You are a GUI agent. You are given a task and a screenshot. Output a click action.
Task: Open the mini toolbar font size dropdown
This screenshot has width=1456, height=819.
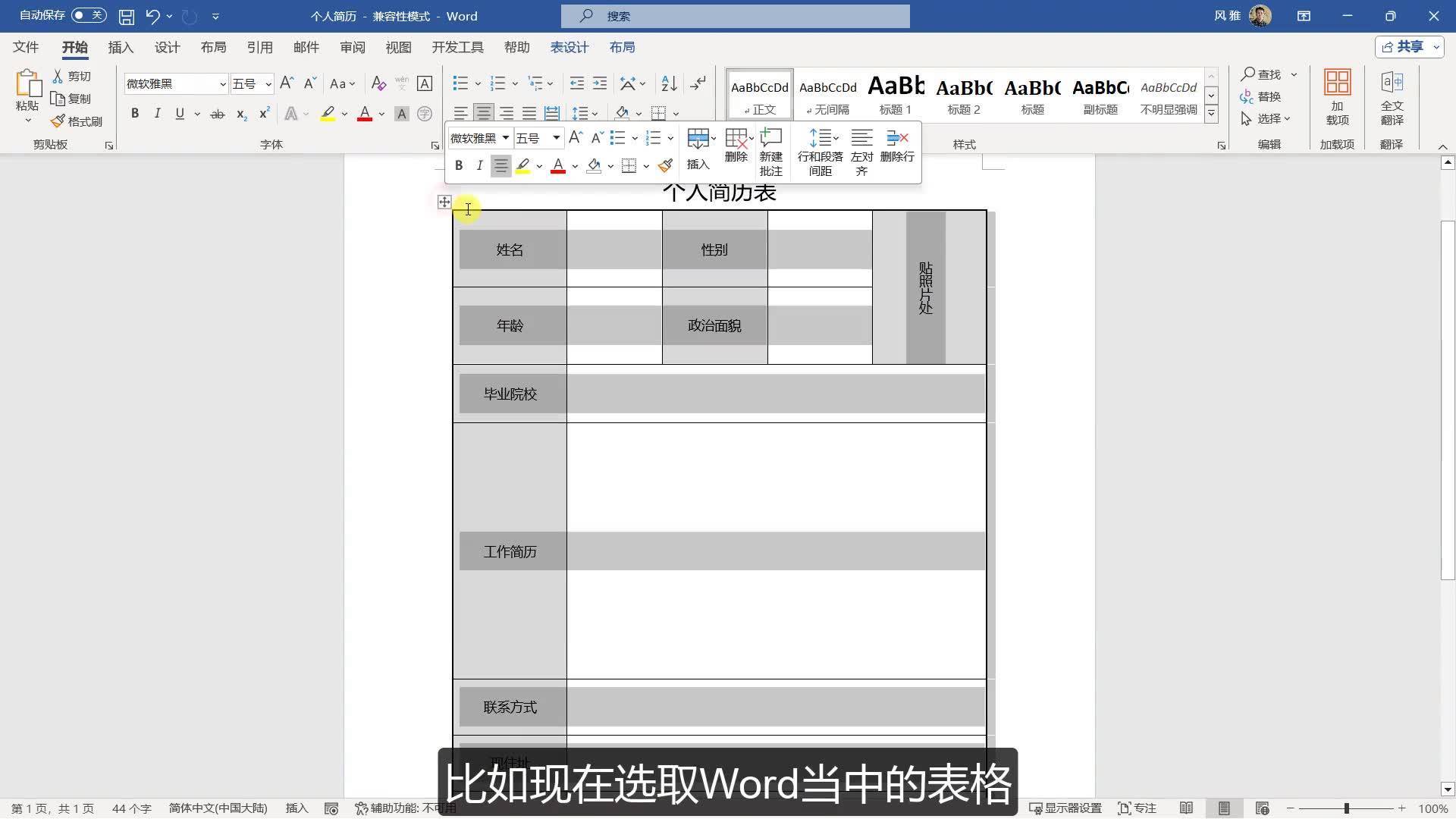click(x=556, y=138)
